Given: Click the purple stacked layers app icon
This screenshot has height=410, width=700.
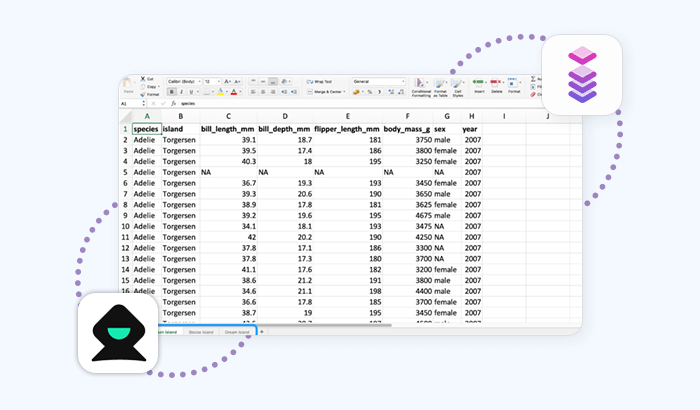Looking at the screenshot, I should click(x=582, y=75).
